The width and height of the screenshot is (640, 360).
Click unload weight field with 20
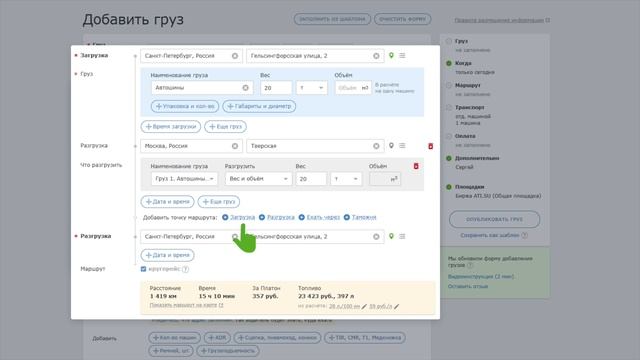point(311,179)
